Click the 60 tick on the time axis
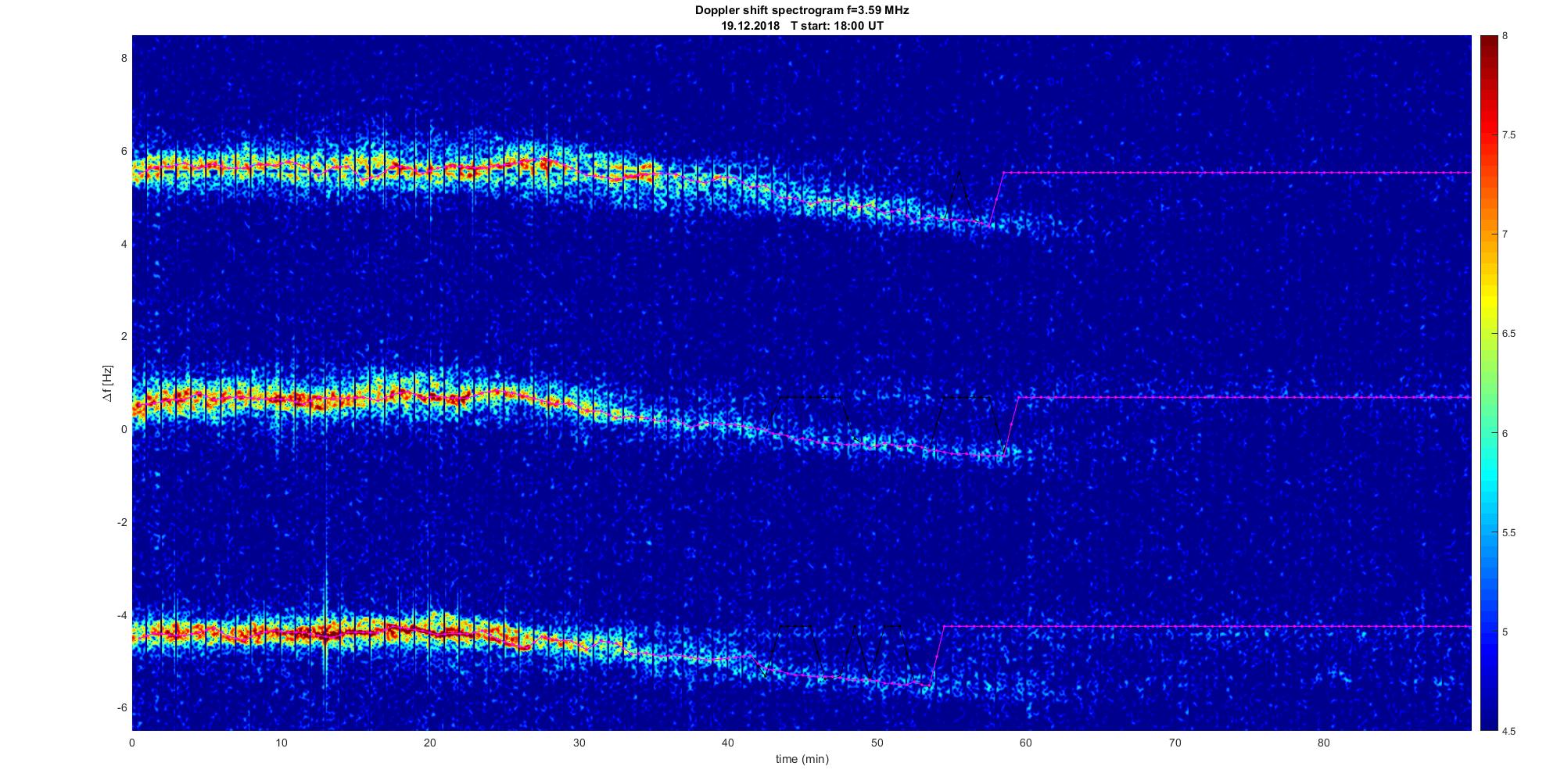1564x784 pixels. [1026, 743]
